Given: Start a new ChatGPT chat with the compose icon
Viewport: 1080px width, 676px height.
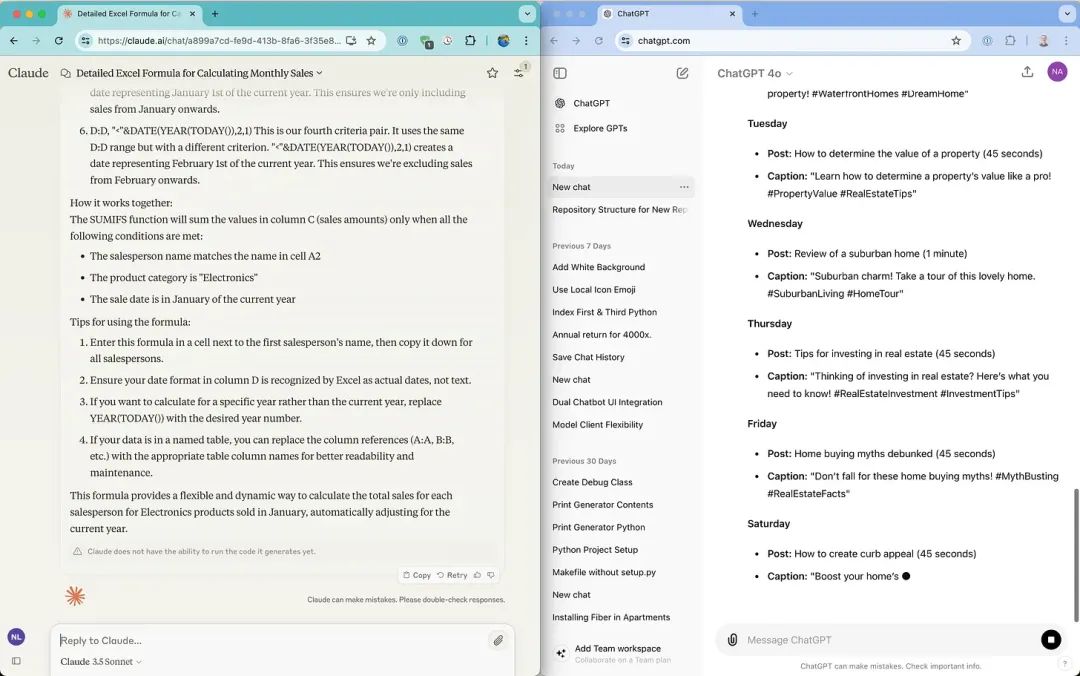Looking at the screenshot, I should point(682,73).
